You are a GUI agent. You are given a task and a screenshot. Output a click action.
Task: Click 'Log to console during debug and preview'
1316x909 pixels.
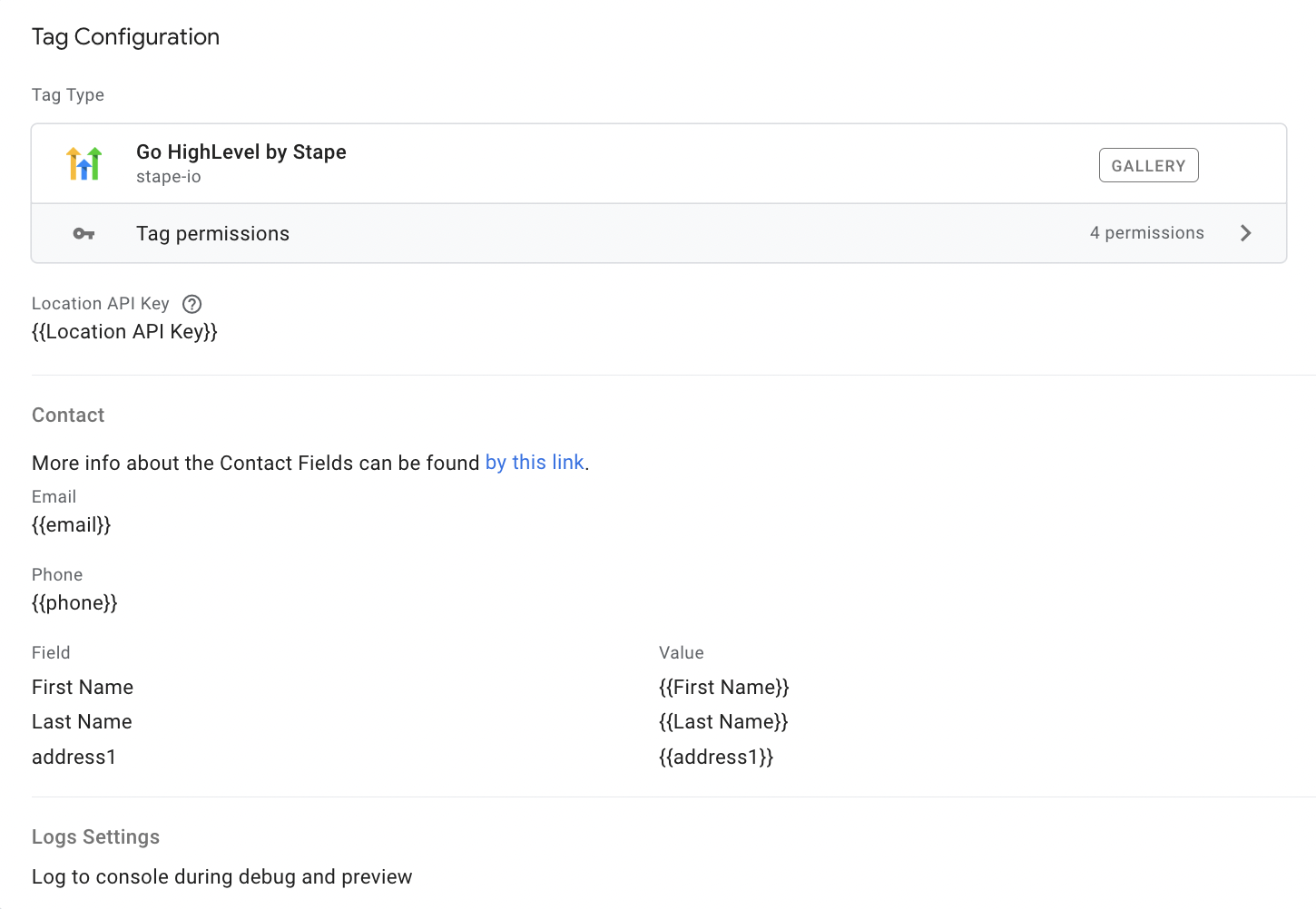(221, 877)
